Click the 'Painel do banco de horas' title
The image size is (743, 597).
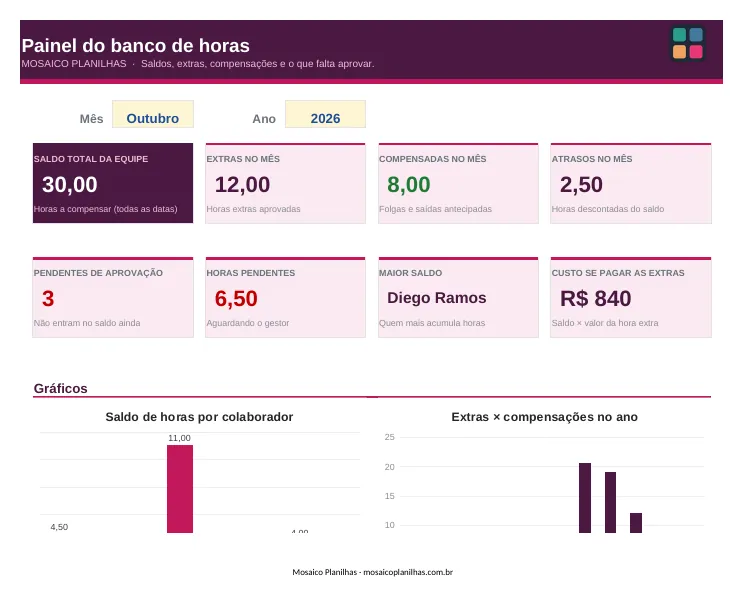coord(136,45)
